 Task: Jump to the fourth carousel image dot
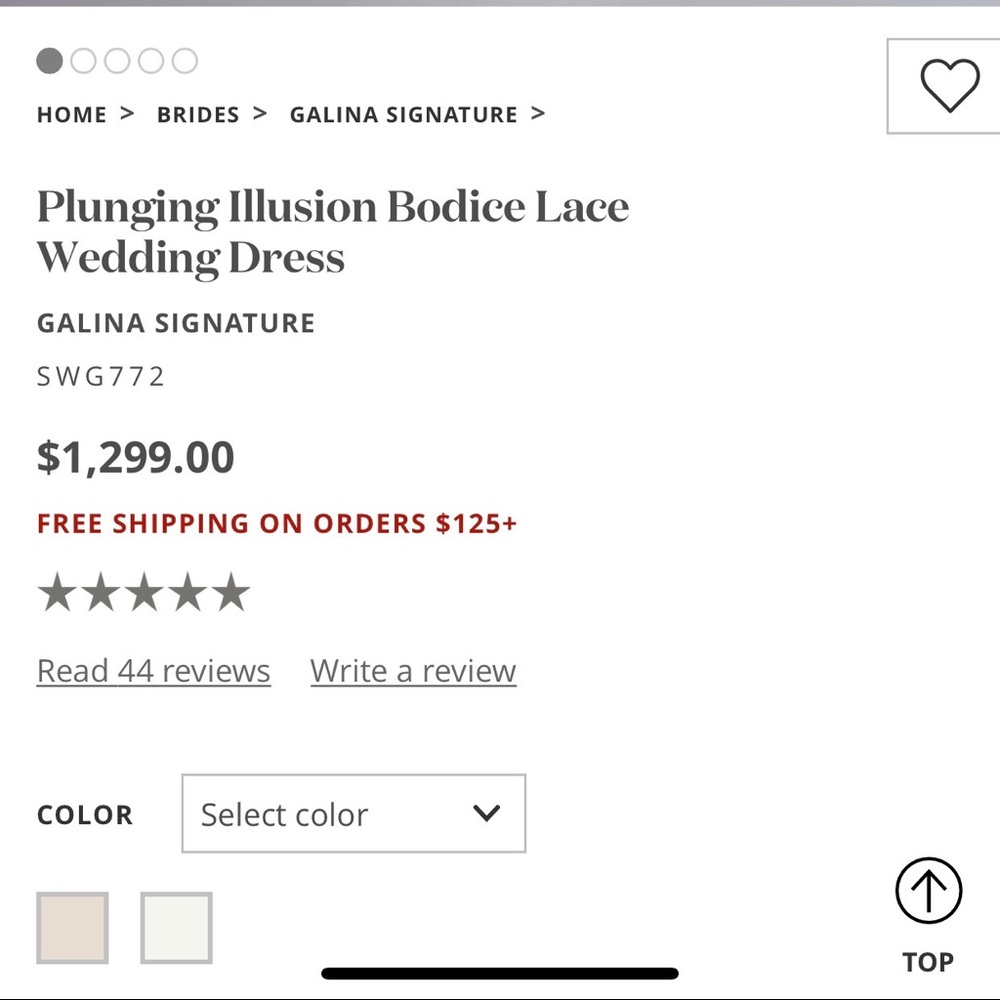pyautogui.click(x=151, y=61)
